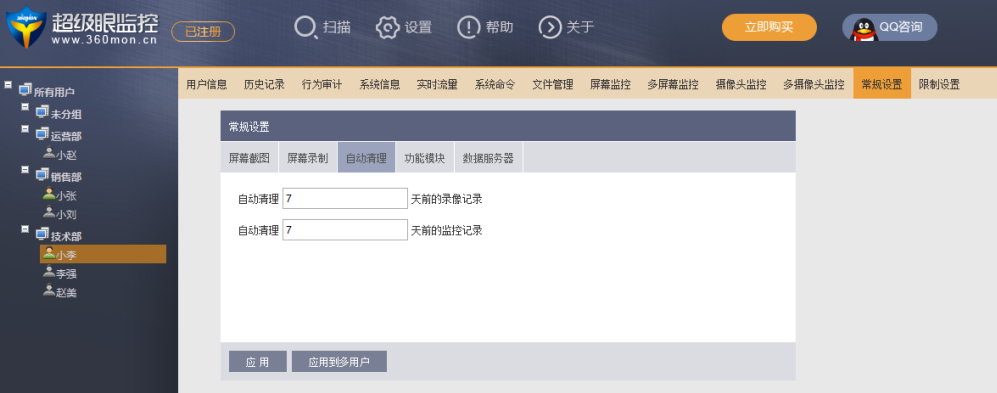
Task: Click the 销售部 computer icon
Action: [42, 175]
